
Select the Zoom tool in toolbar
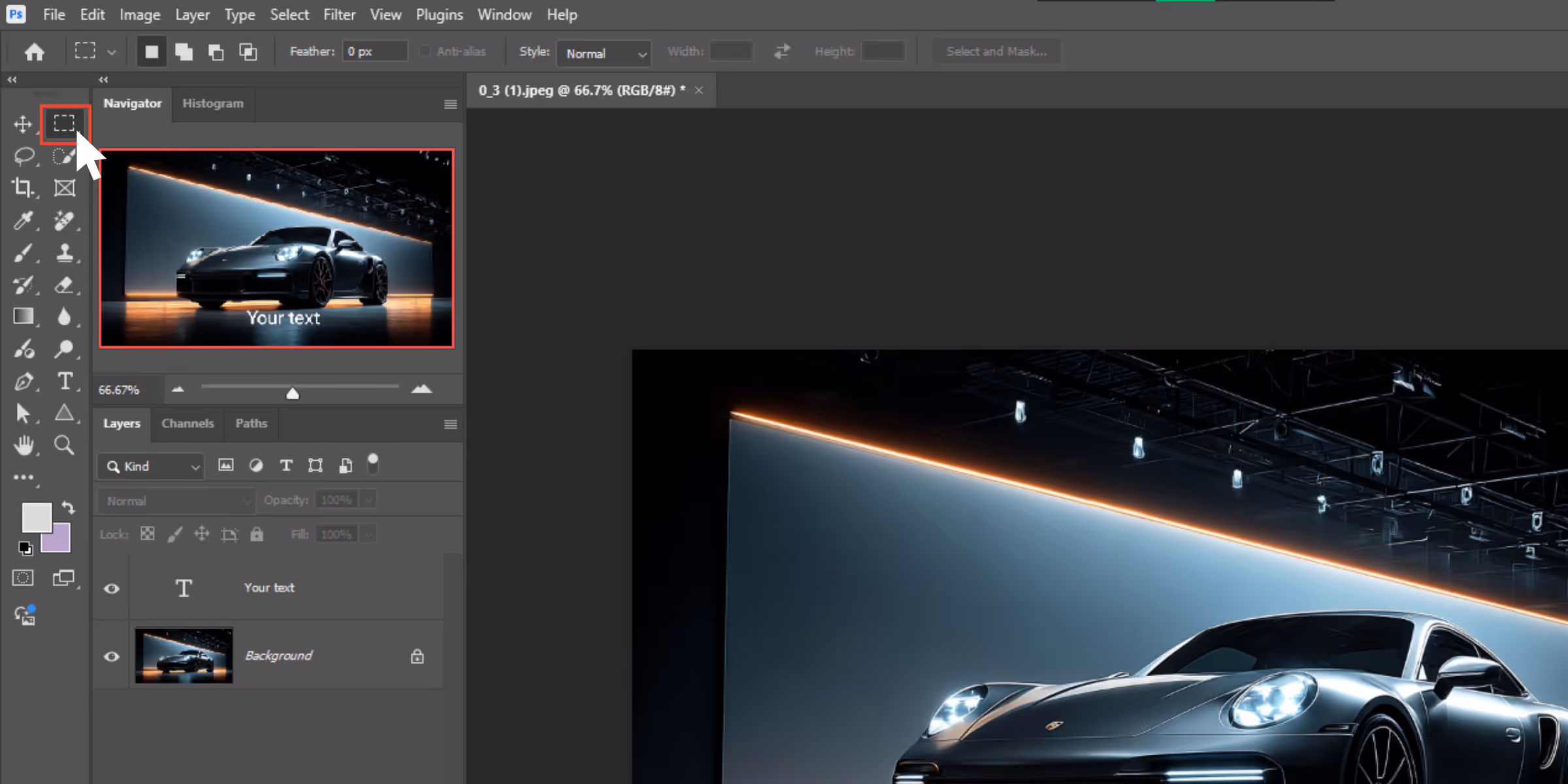tap(64, 445)
